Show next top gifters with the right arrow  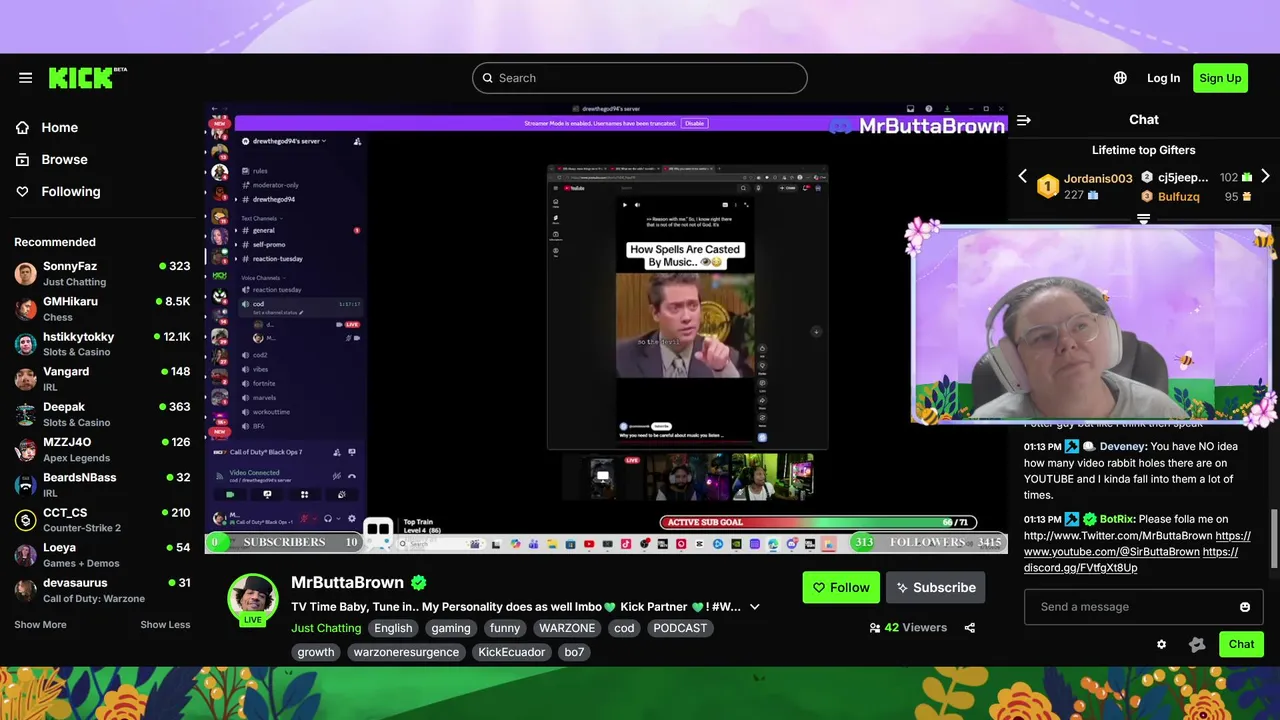tap(1265, 176)
